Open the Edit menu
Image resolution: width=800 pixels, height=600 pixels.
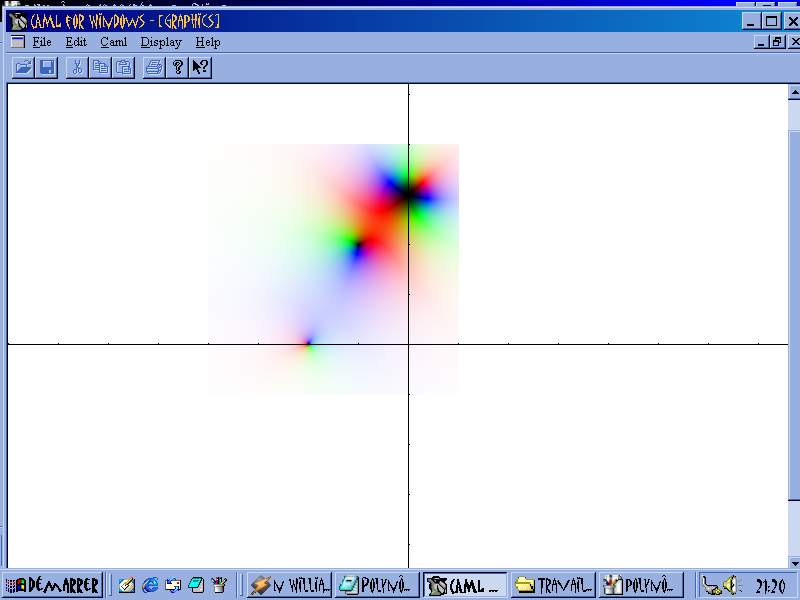[76, 42]
